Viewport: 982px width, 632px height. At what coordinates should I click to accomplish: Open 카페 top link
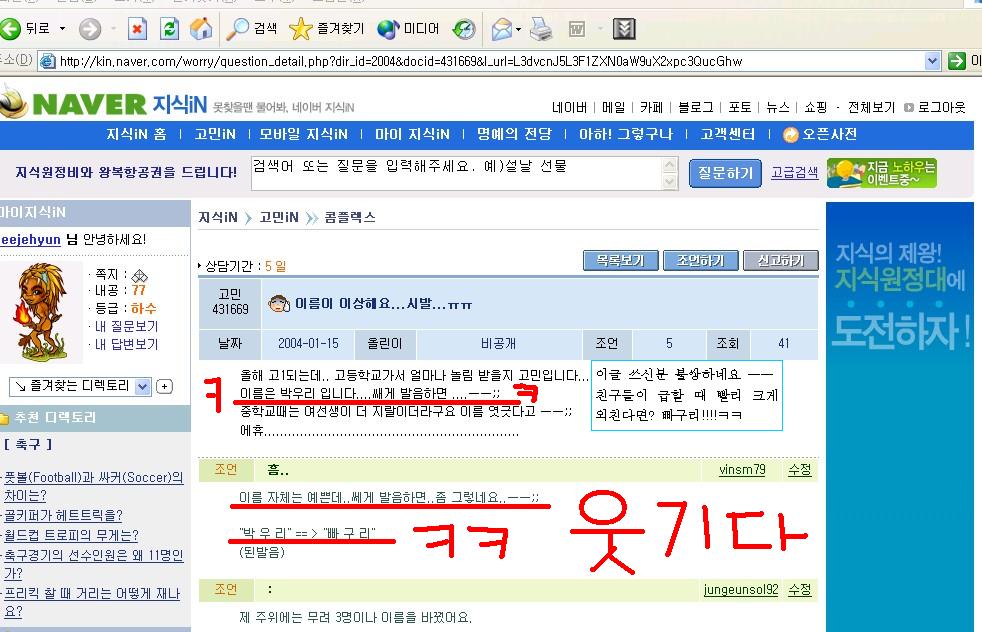click(651, 107)
